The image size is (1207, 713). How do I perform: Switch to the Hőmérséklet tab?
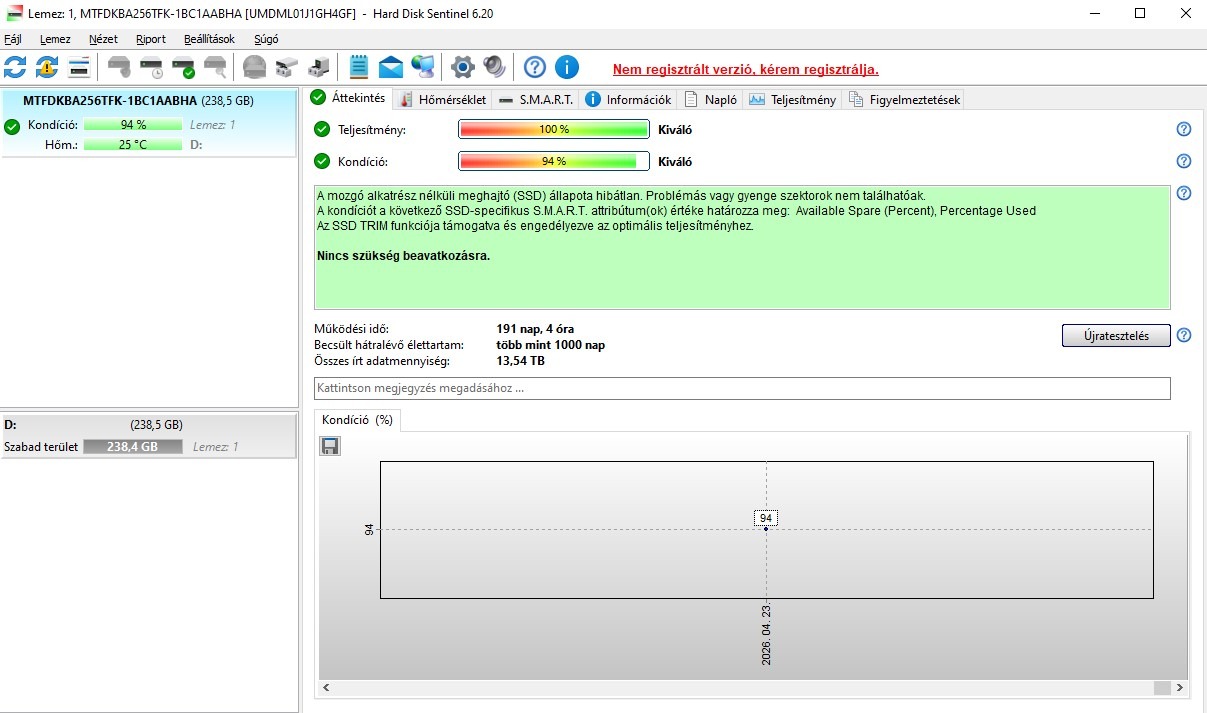pos(442,100)
